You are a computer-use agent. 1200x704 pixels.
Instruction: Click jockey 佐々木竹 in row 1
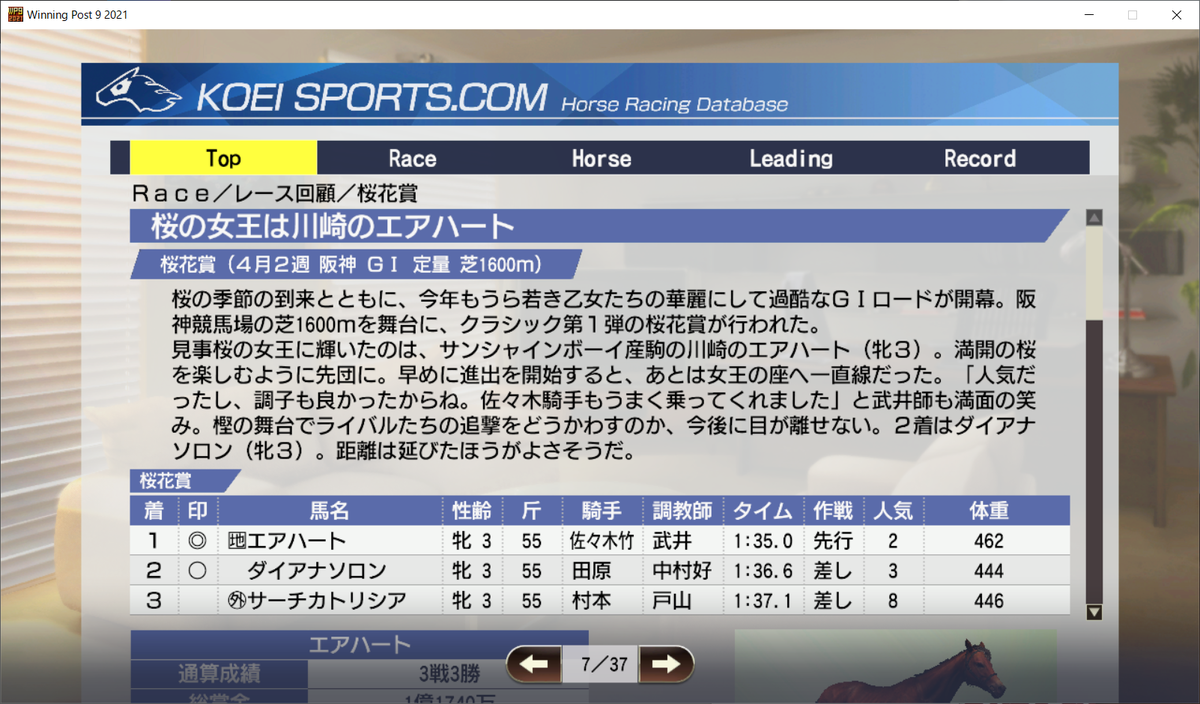click(601, 541)
